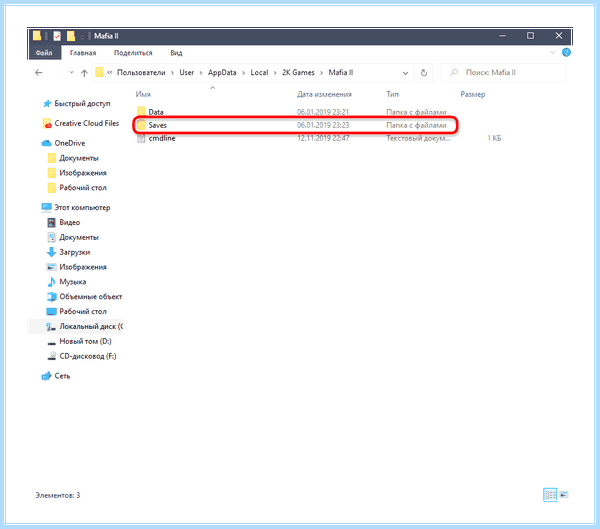Viewport: 600px width, 529px height.
Task: Open recent locations dropdown arrow
Action: pyautogui.click(x=72, y=73)
